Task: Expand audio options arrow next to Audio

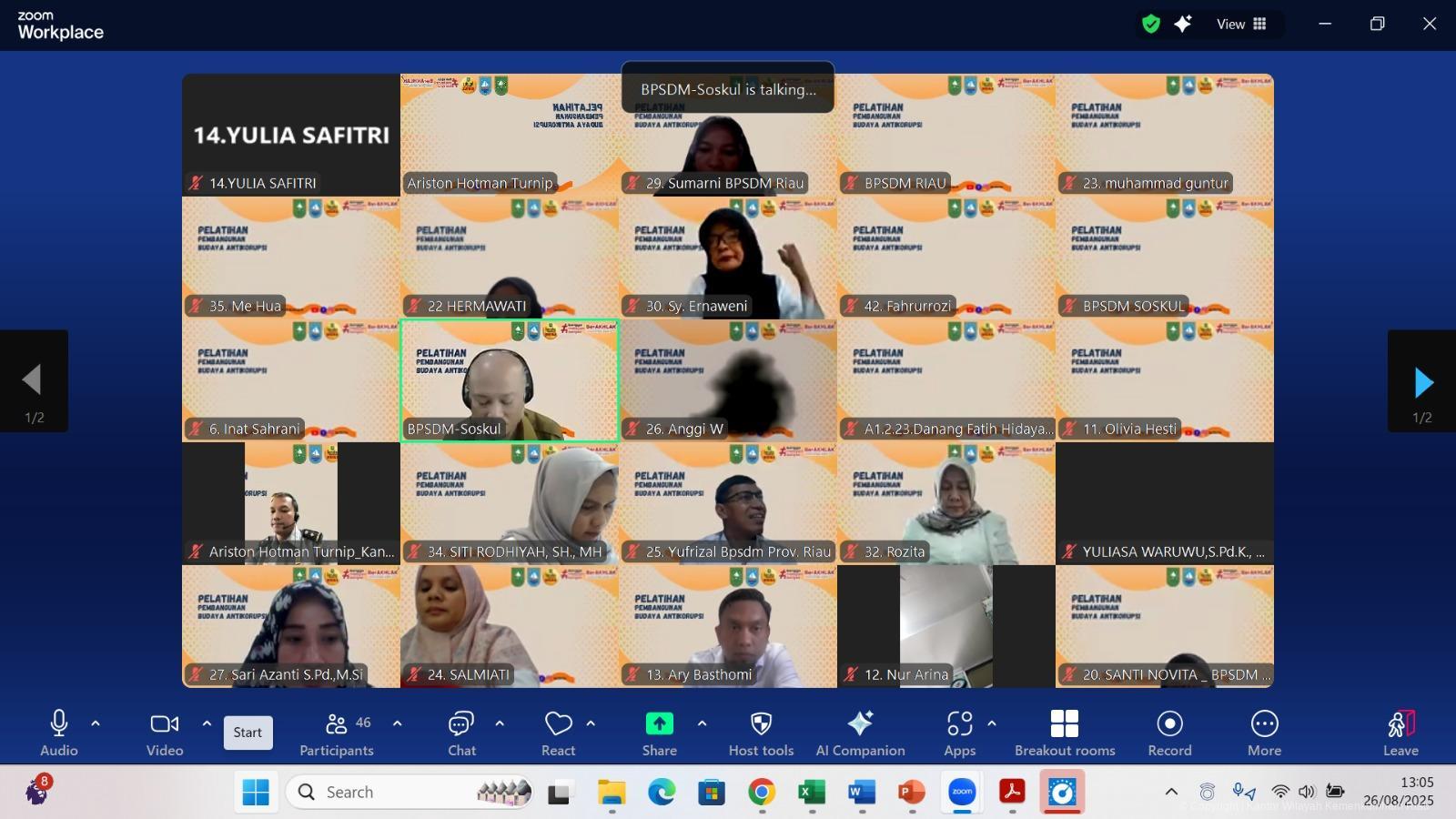Action: pyautogui.click(x=96, y=723)
